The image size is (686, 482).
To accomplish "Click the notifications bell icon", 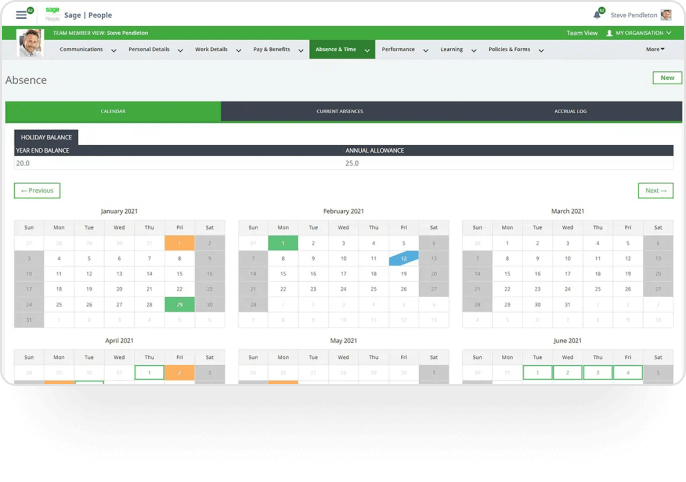I will click(x=597, y=15).
